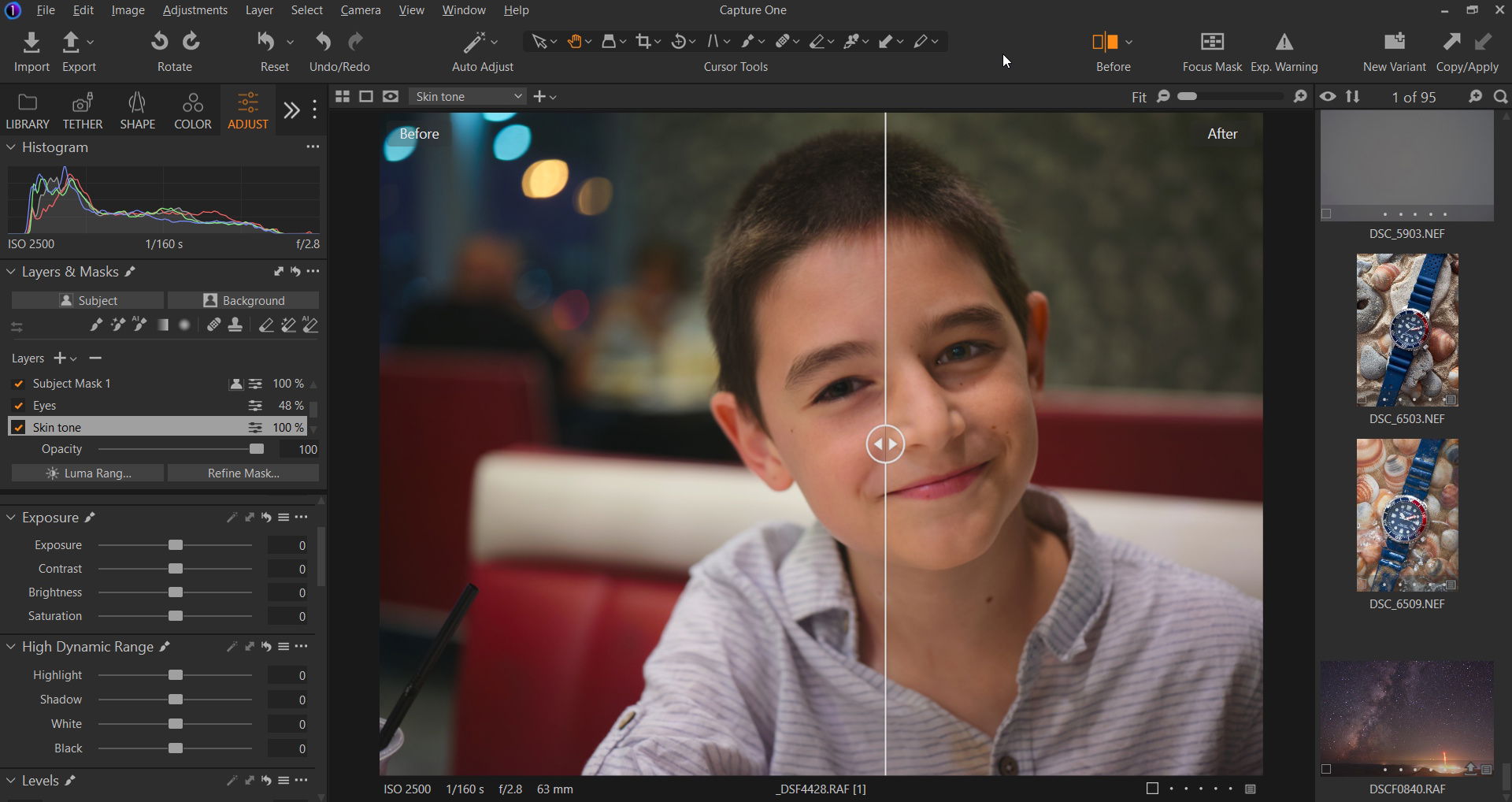Viewport: 1512px width, 802px height.
Task: Click the Background mask button
Action: (243, 300)
